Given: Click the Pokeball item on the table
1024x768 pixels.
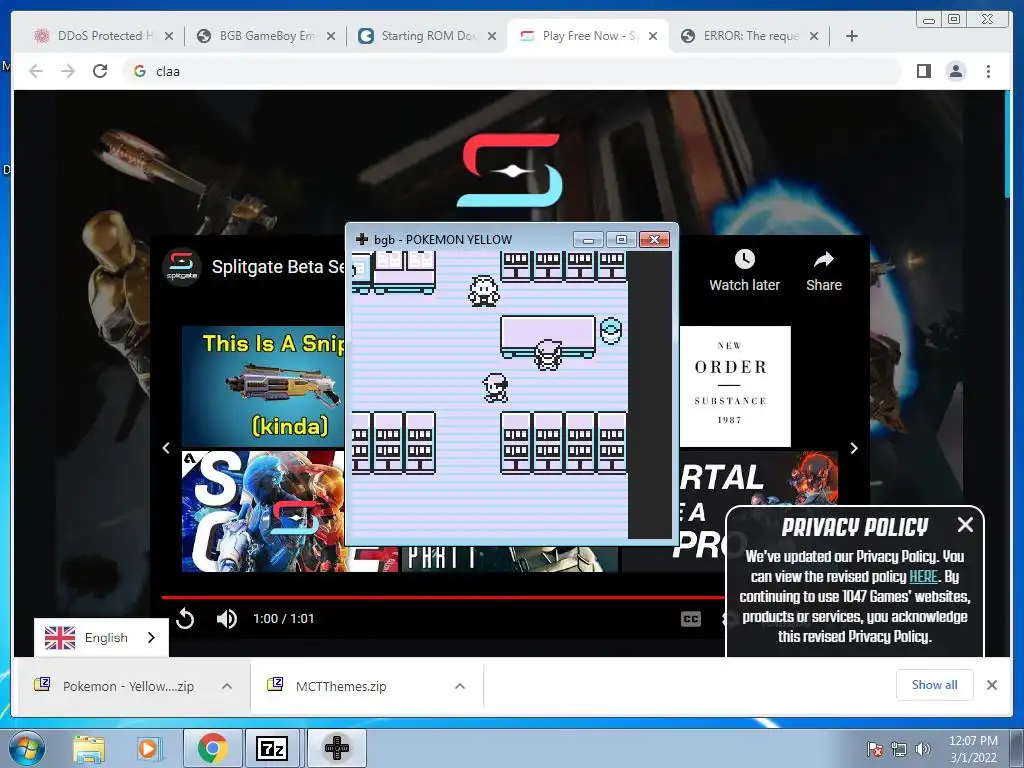Looking at the screenshot, I should [611, 330].
